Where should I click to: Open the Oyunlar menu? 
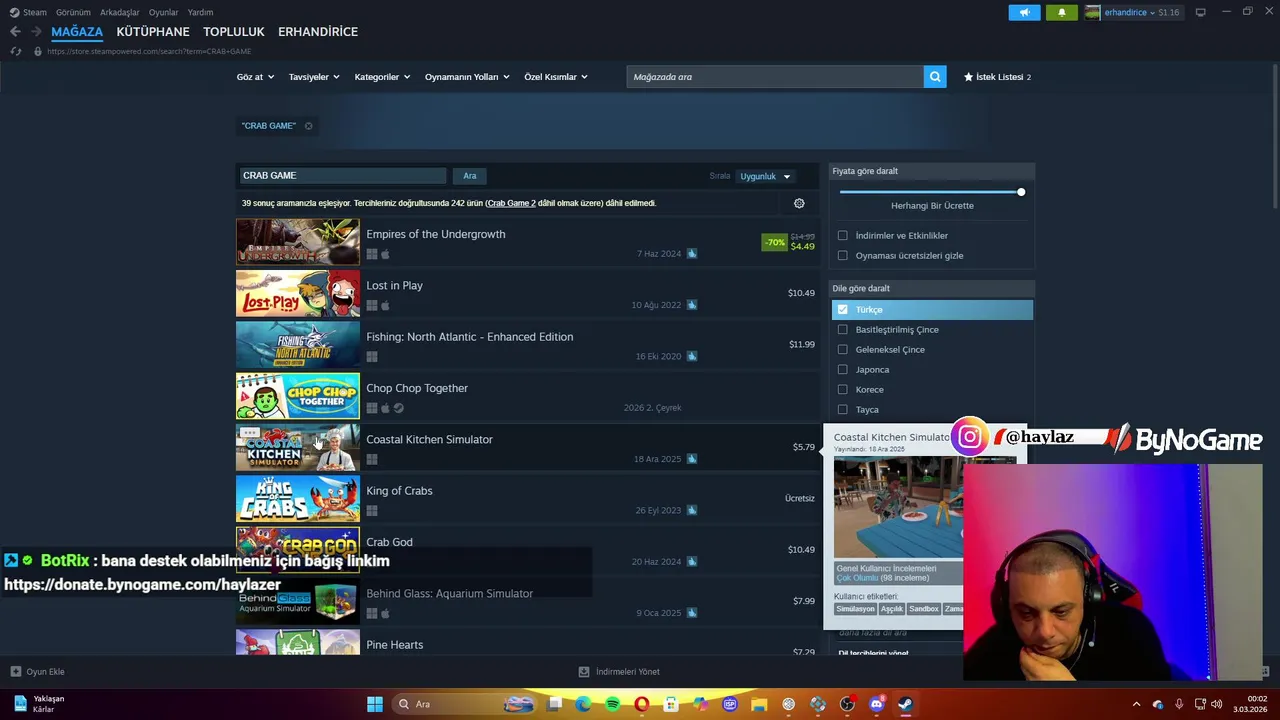163,12
